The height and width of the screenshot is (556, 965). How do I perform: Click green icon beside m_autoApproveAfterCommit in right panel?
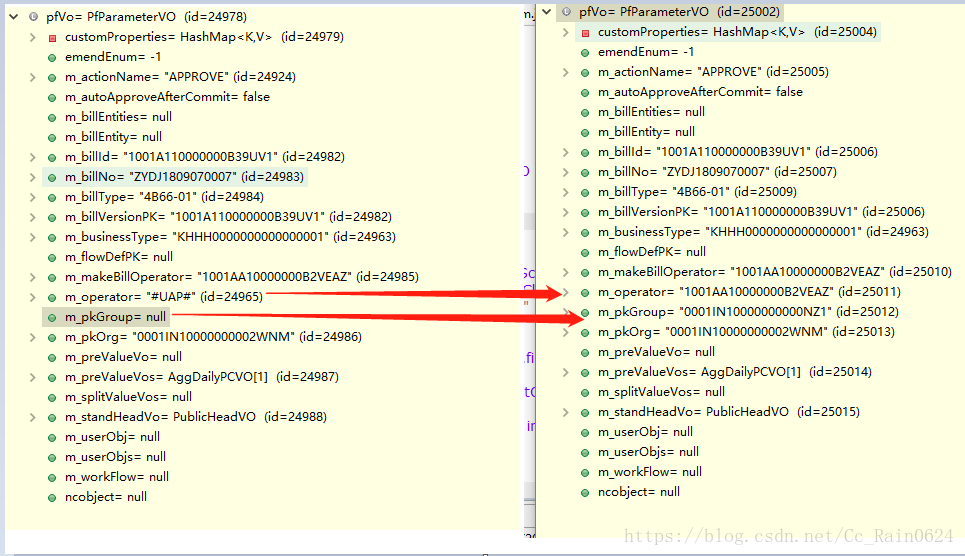[x=585, y=93]
